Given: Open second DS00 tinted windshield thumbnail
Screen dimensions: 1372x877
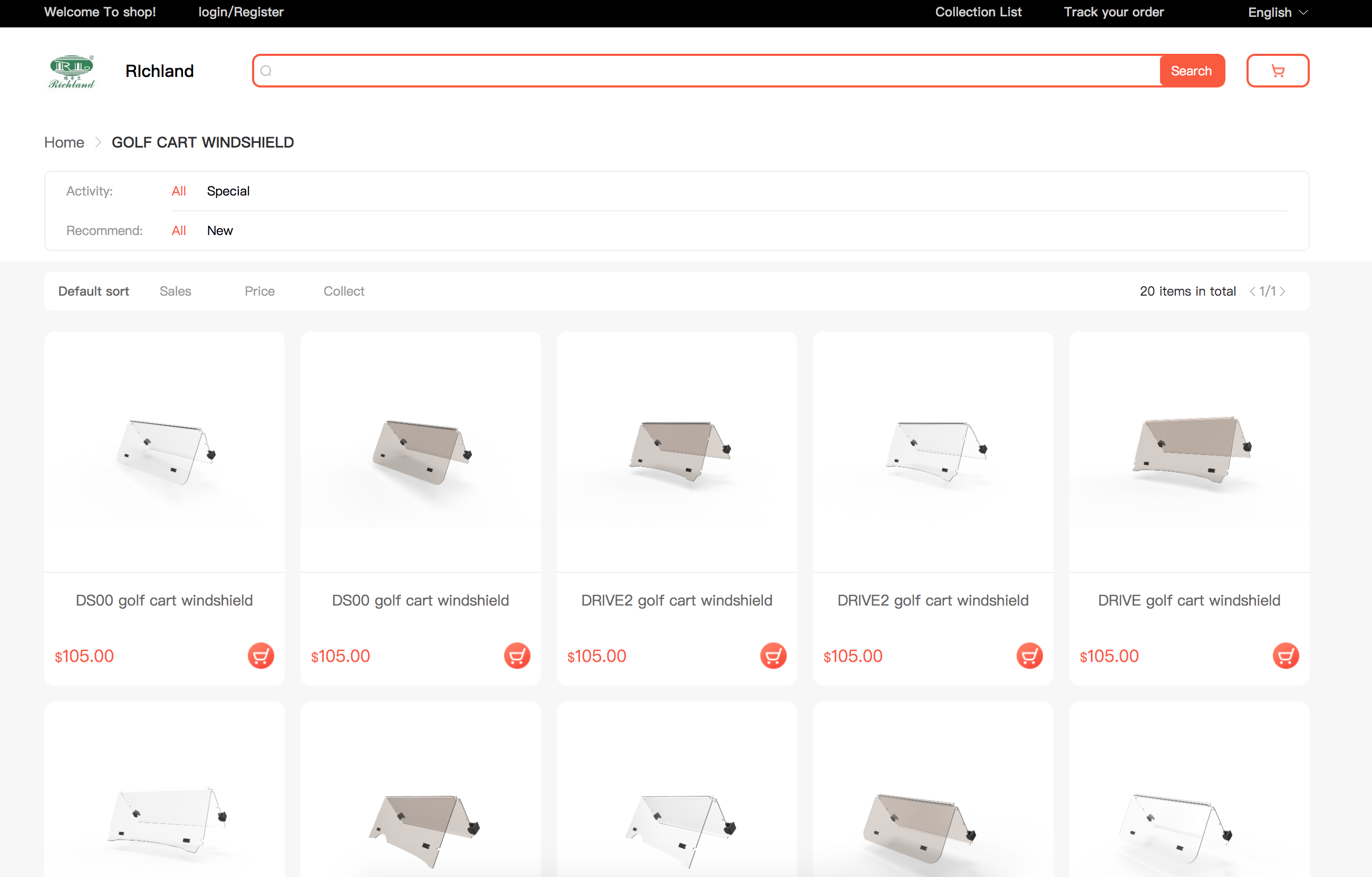Looking at the screenshot, I should [420, 452].
